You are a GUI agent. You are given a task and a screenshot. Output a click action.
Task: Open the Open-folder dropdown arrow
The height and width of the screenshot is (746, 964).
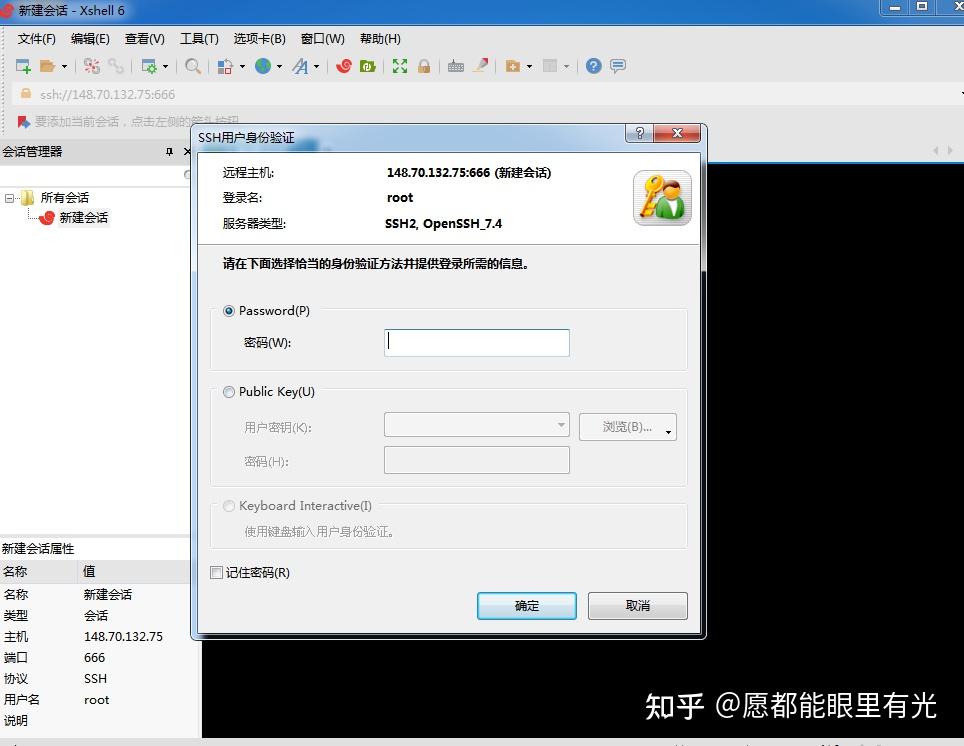pos(64,66)
